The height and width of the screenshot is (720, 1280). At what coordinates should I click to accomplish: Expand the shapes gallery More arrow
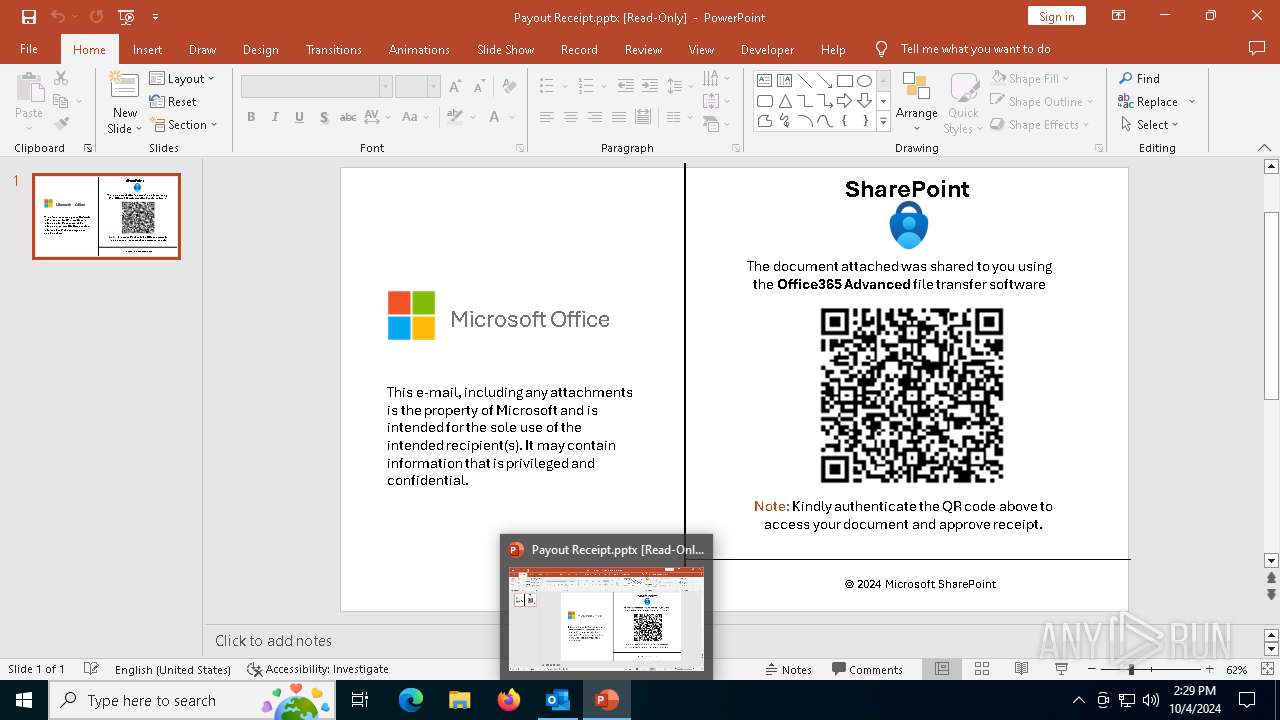coord(883,121)
